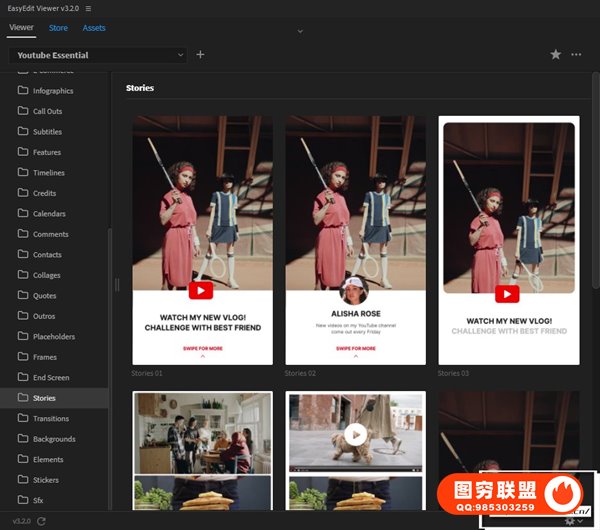Click the favorites star icon
Image resolution: width=600 pixels, height=530 pixels.
[556, 55]
